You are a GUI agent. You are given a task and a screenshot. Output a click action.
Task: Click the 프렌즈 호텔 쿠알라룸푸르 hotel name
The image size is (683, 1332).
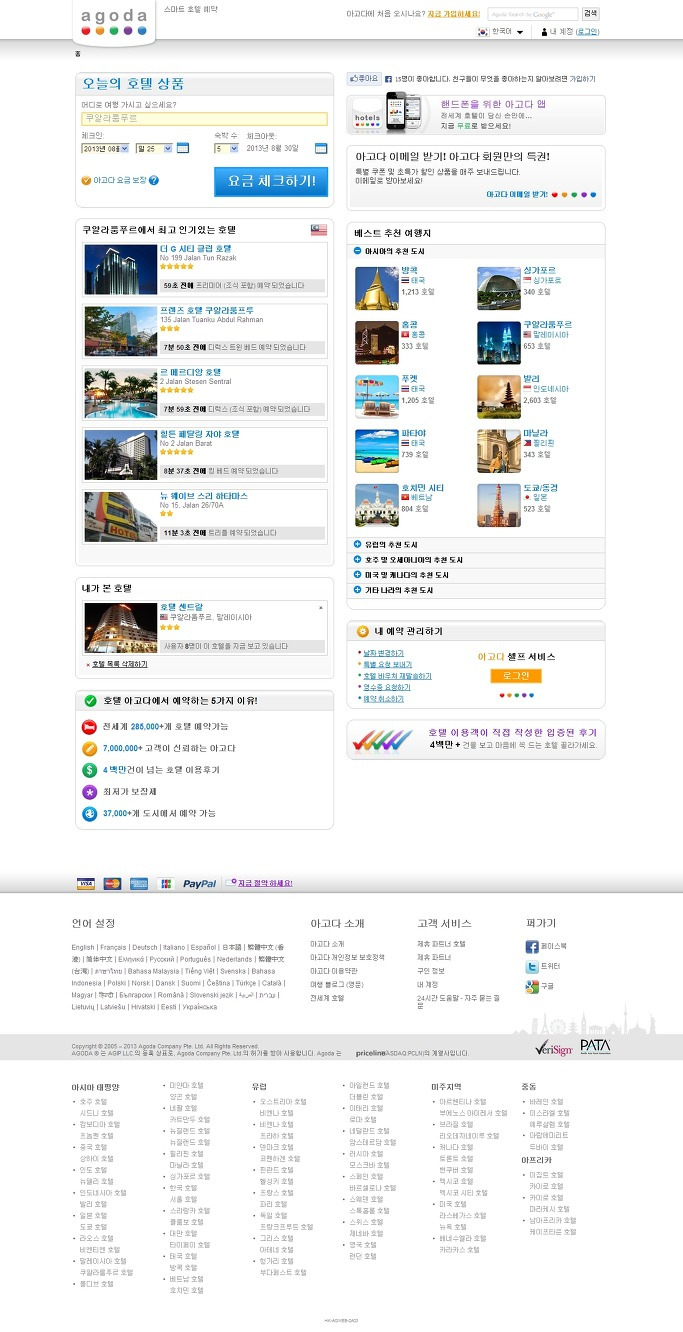(x=207, y=310)
